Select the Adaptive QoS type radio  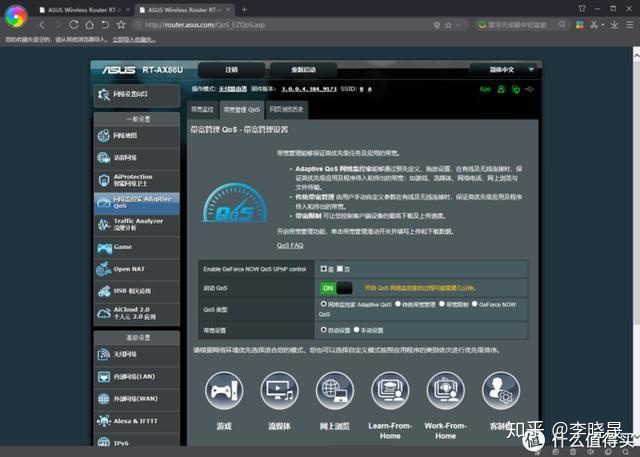[324, 304]
